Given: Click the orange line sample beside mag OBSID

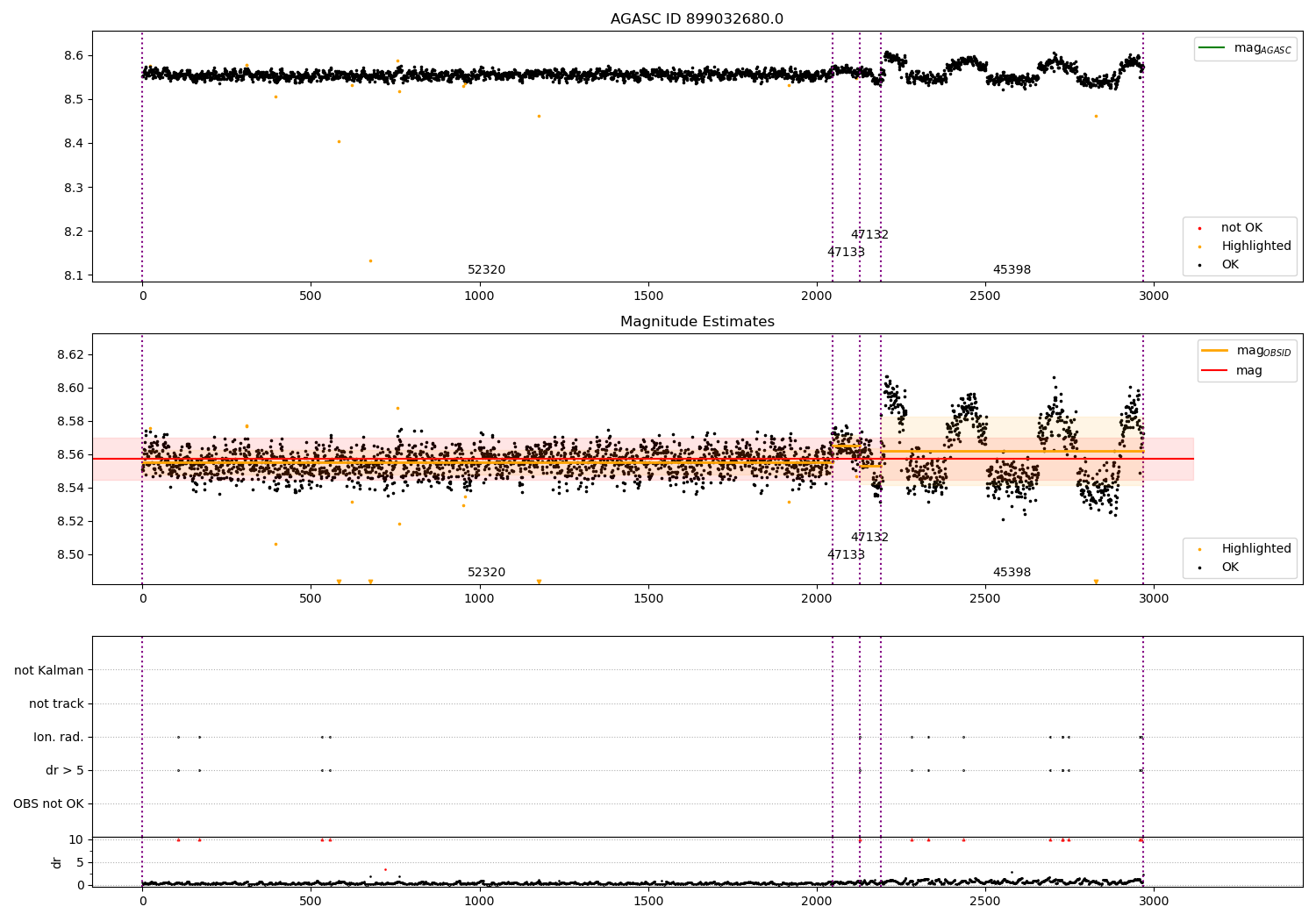Looking at the screenshot, I should 1214,351.
